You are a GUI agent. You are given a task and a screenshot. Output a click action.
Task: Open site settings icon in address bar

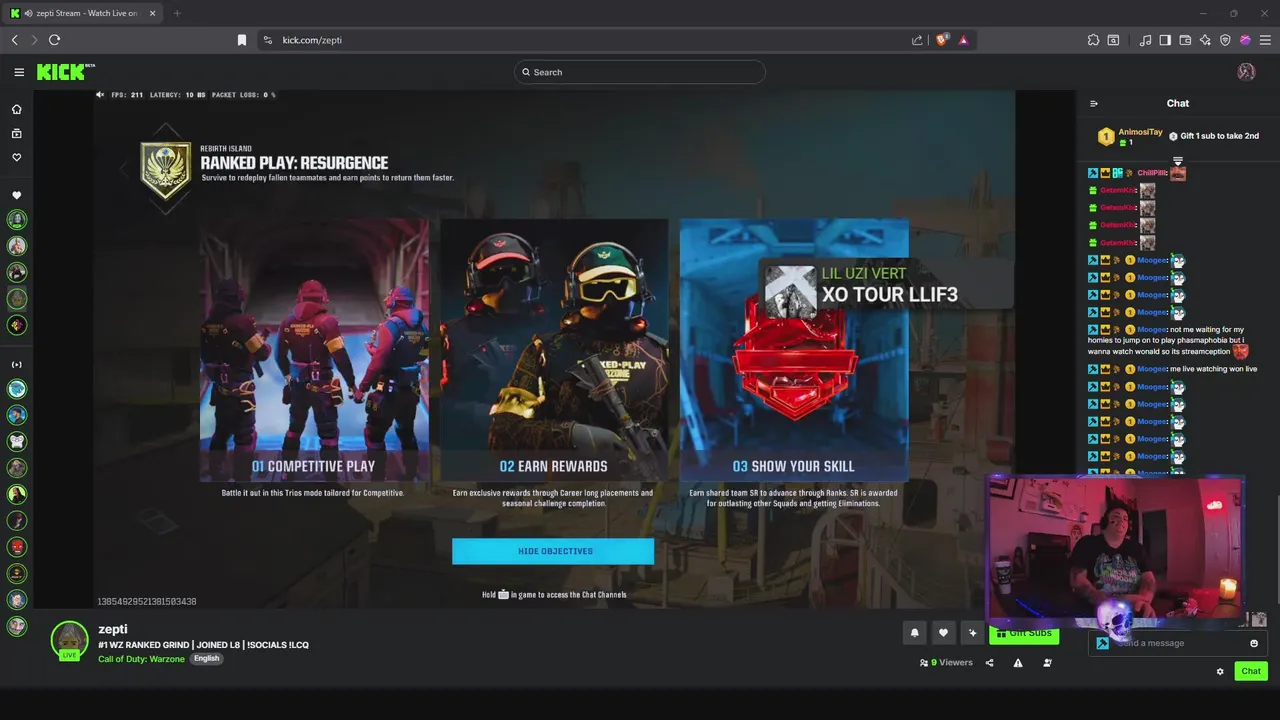(x=267, y=40)
